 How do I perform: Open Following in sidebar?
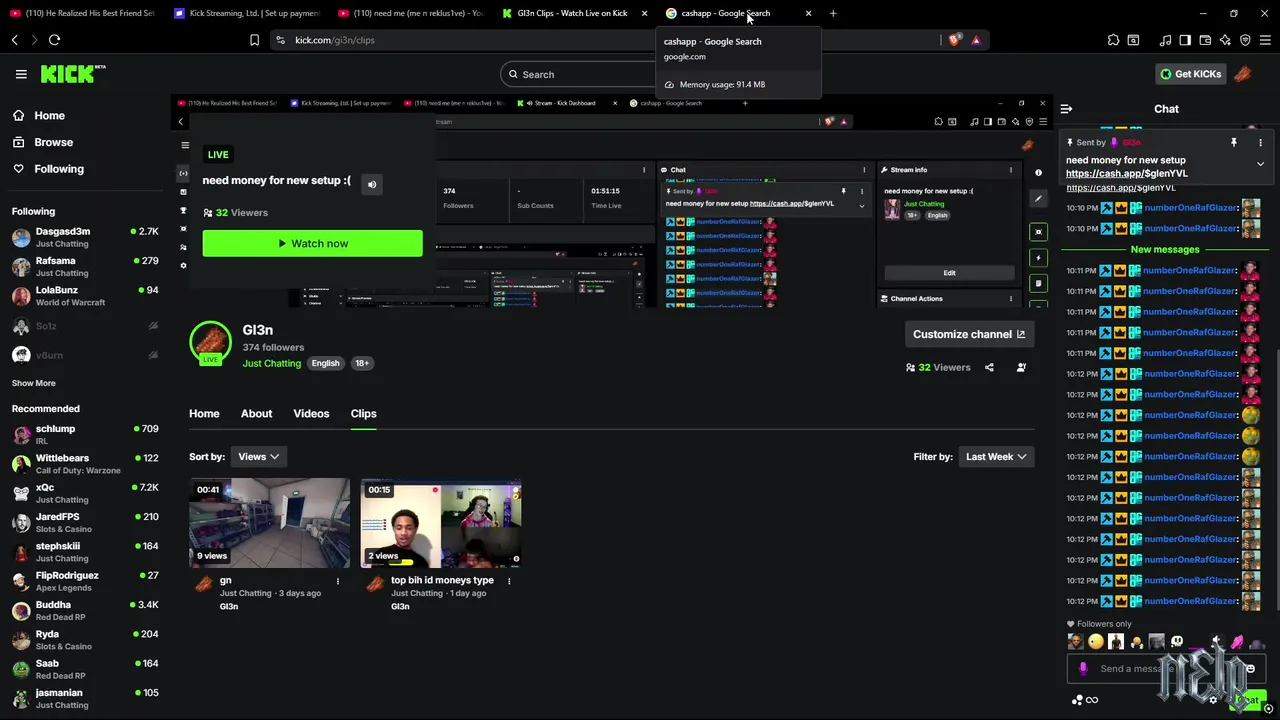59,169
